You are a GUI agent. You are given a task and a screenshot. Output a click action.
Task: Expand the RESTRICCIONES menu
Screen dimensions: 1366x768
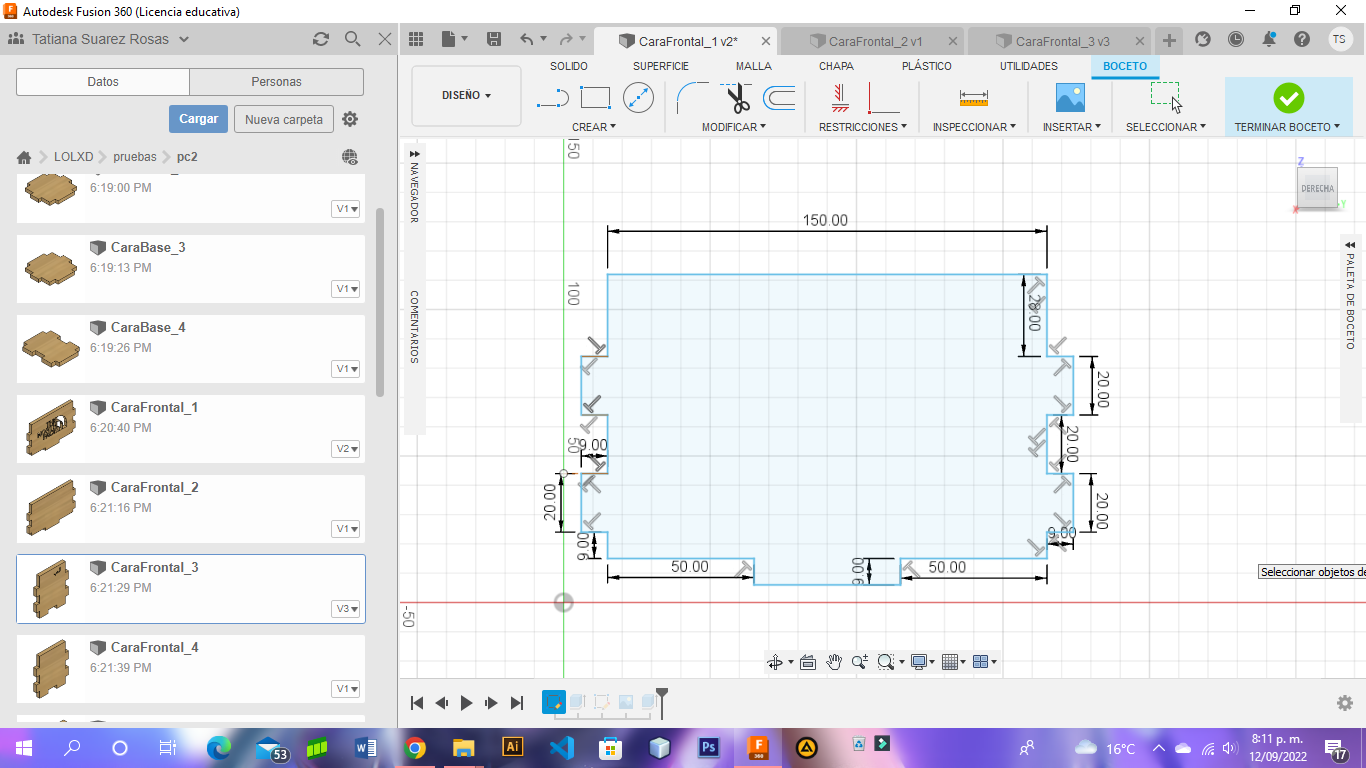coord(863,127)
